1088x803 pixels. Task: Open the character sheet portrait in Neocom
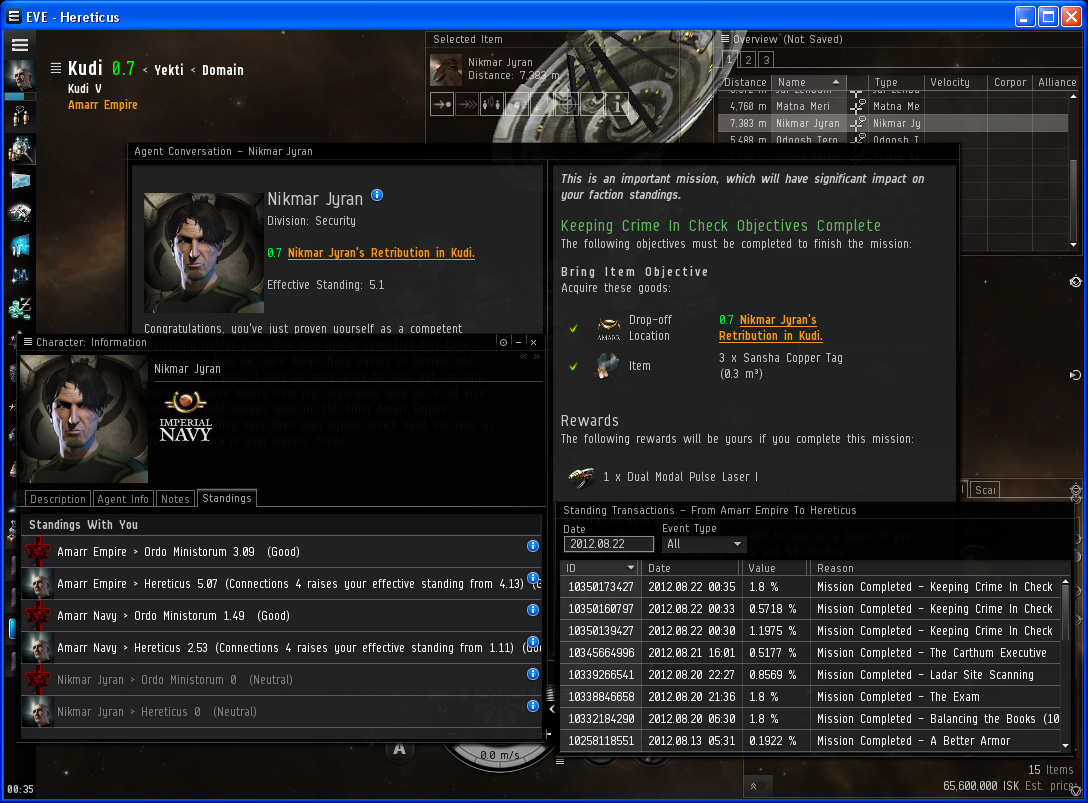[x=20, y=76]
